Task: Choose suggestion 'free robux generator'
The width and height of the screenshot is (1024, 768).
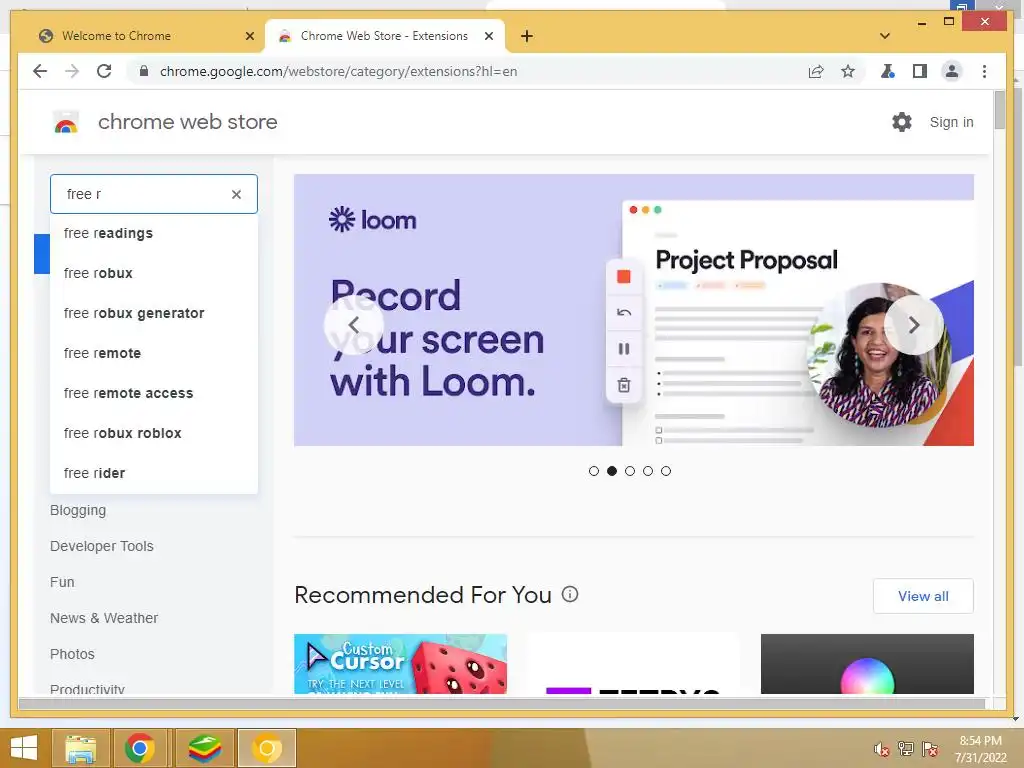Action: pos(153,313)
